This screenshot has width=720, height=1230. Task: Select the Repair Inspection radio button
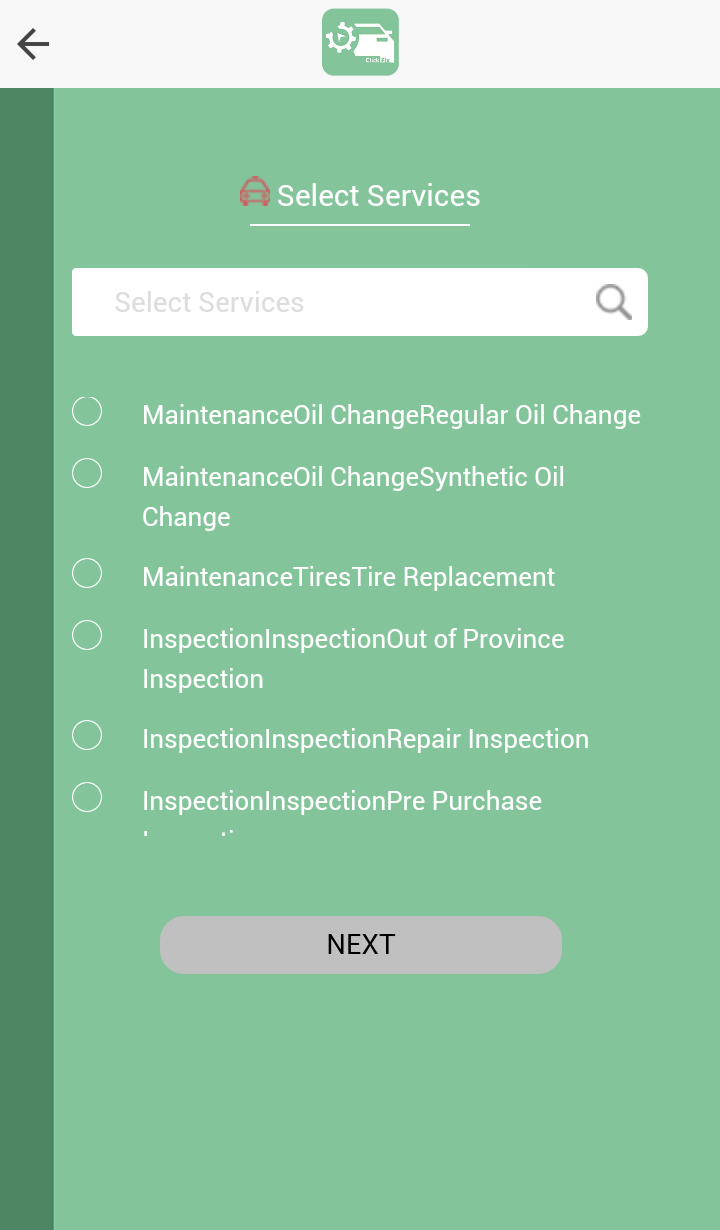pos(87,735)
